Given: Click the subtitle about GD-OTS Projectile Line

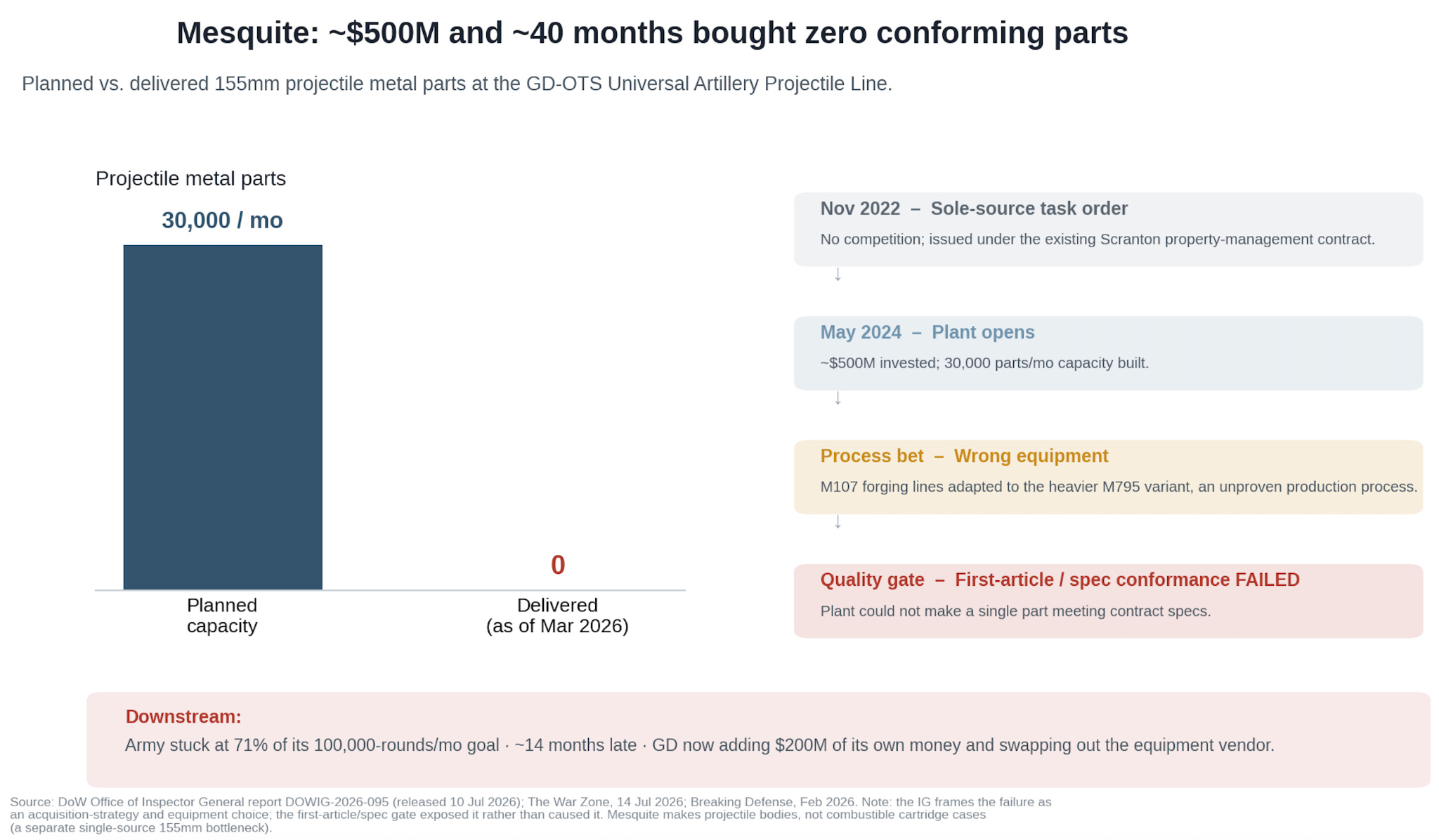Looking at the screenshot, I should (x=457, y=84).
